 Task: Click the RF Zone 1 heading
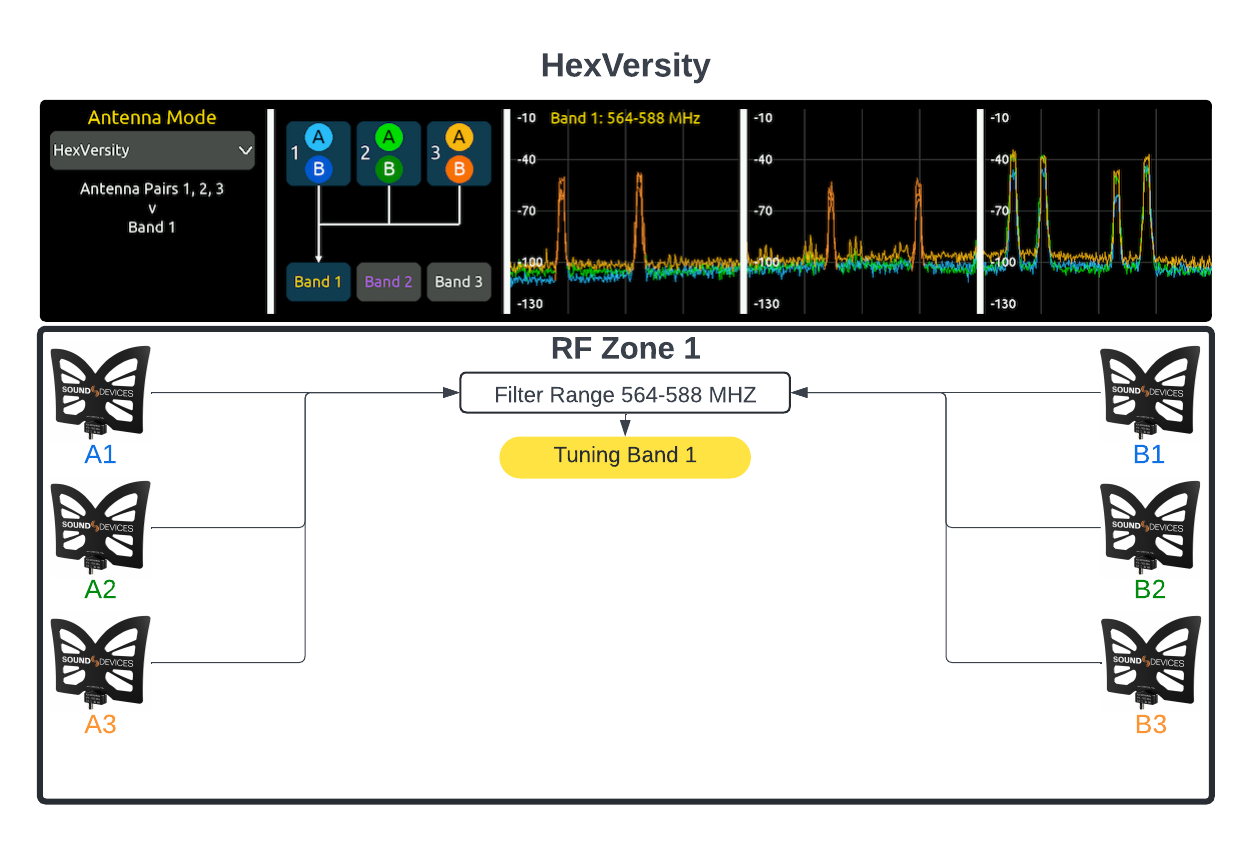[x=626, y=349]
